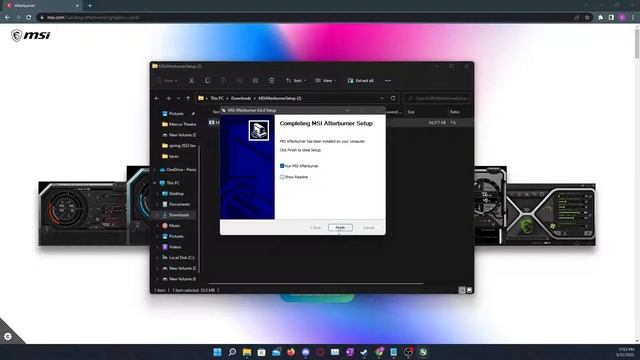Click cookie settings gear on webpage corner
Screen dimensions: 640x360
pos(8,337)
